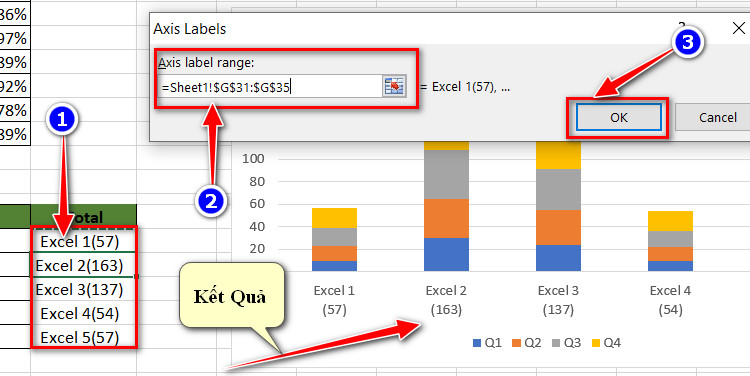Click the Kết Quả callout note
750x376 pixels.
click(x=232, y=296)
